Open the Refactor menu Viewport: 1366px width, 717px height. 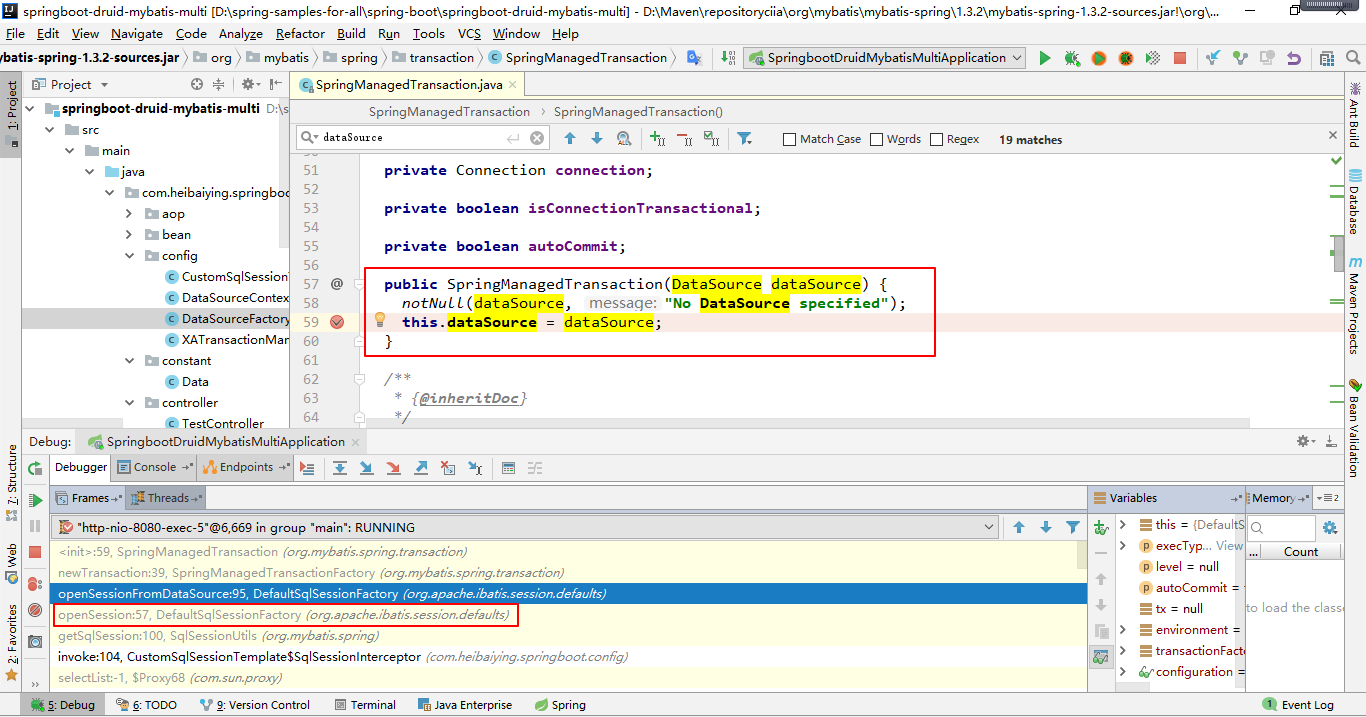point(300,33)
